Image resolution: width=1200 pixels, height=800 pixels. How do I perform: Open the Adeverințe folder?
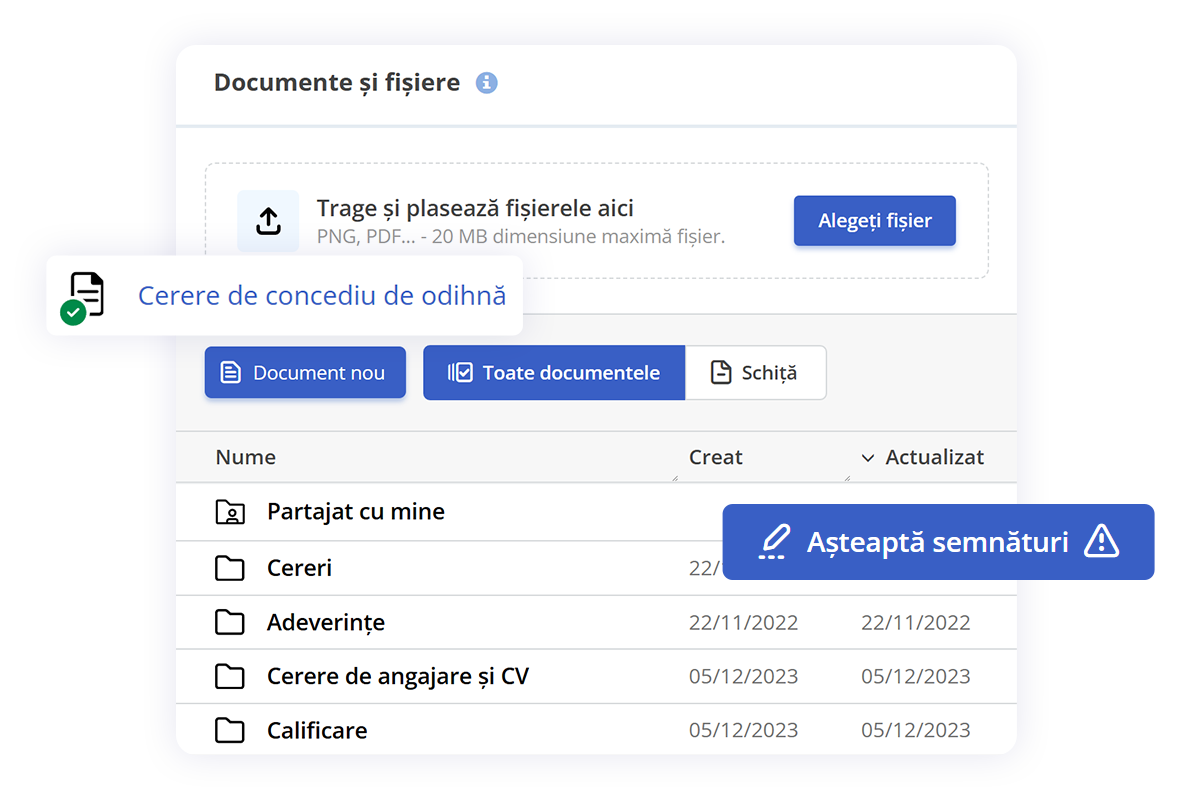[x=326, y=623]
